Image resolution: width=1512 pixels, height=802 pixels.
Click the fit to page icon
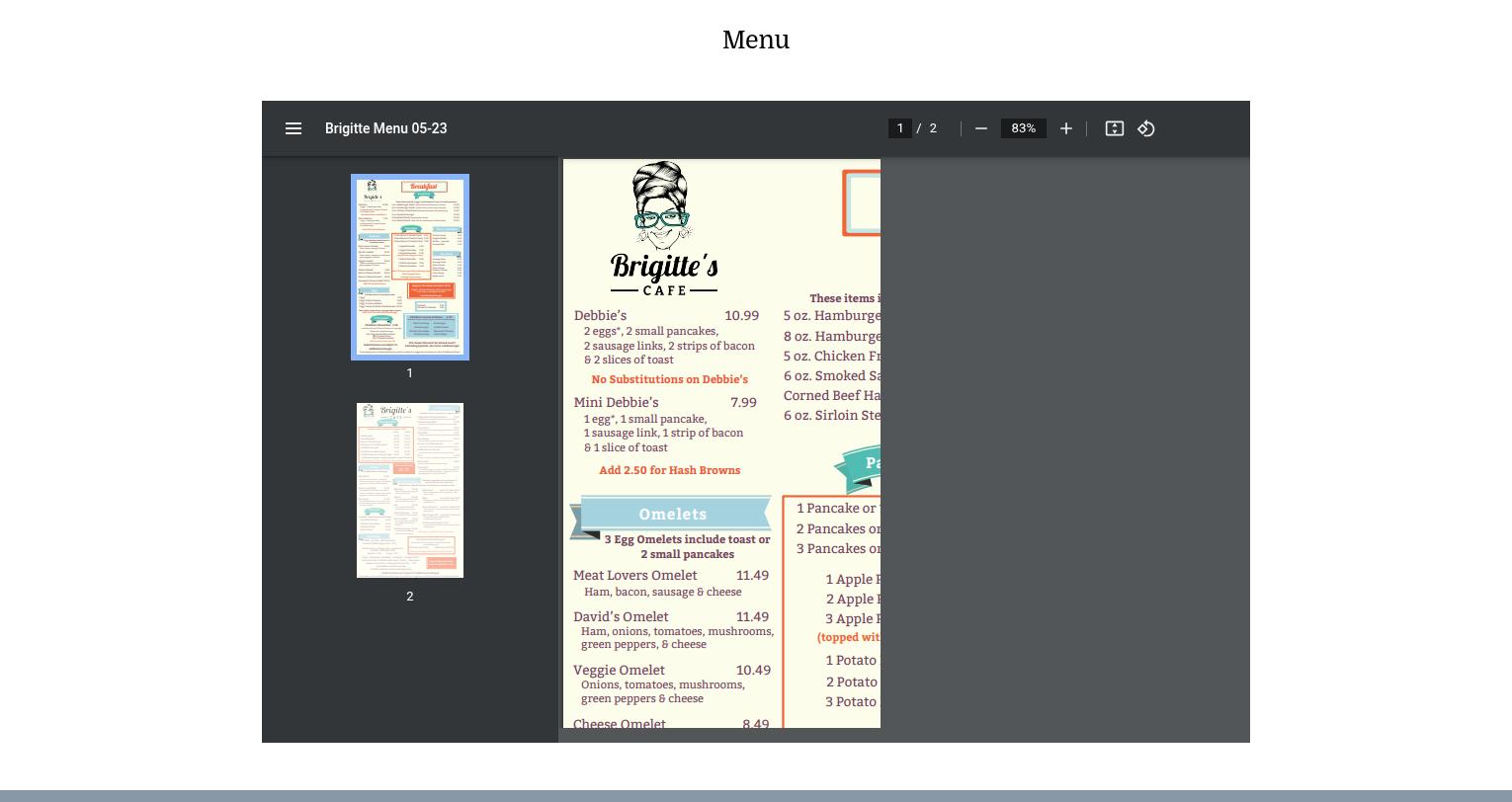tap(1115, 128)
